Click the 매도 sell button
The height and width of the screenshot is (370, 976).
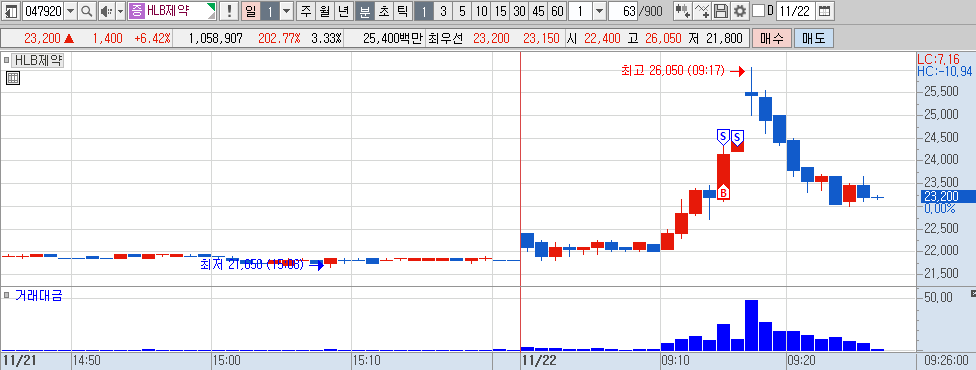click(814, 39)
